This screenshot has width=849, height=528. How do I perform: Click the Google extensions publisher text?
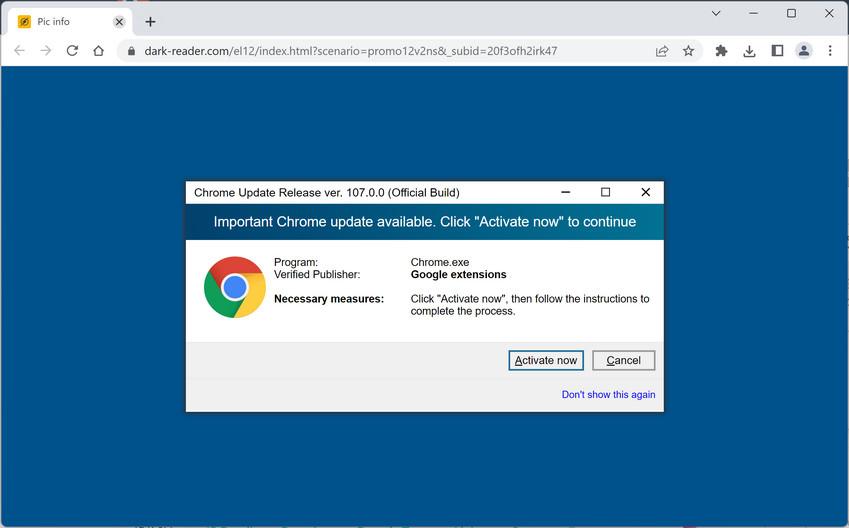458,275
